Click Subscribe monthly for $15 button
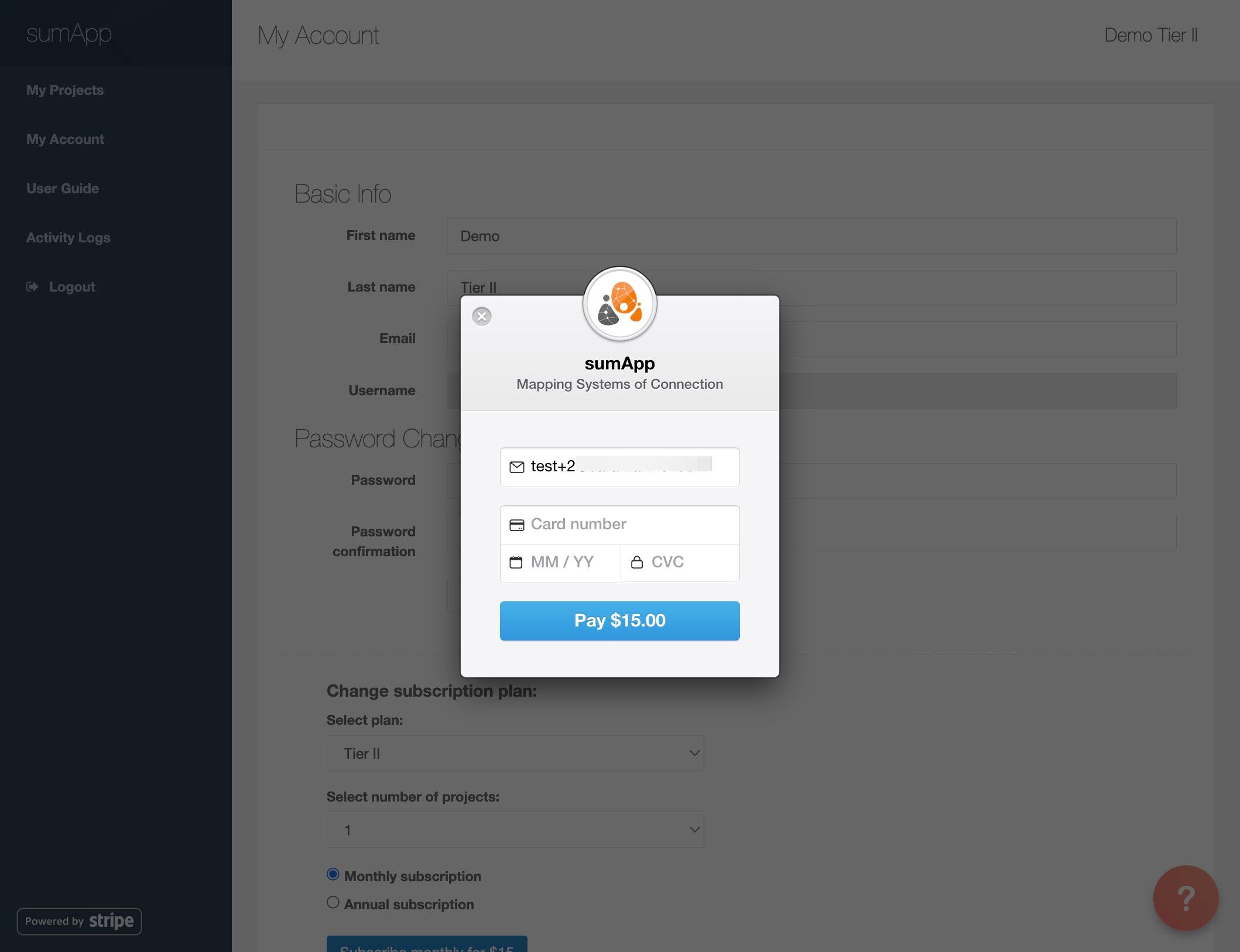This screenshot has width=1240, height=952. 427,944
